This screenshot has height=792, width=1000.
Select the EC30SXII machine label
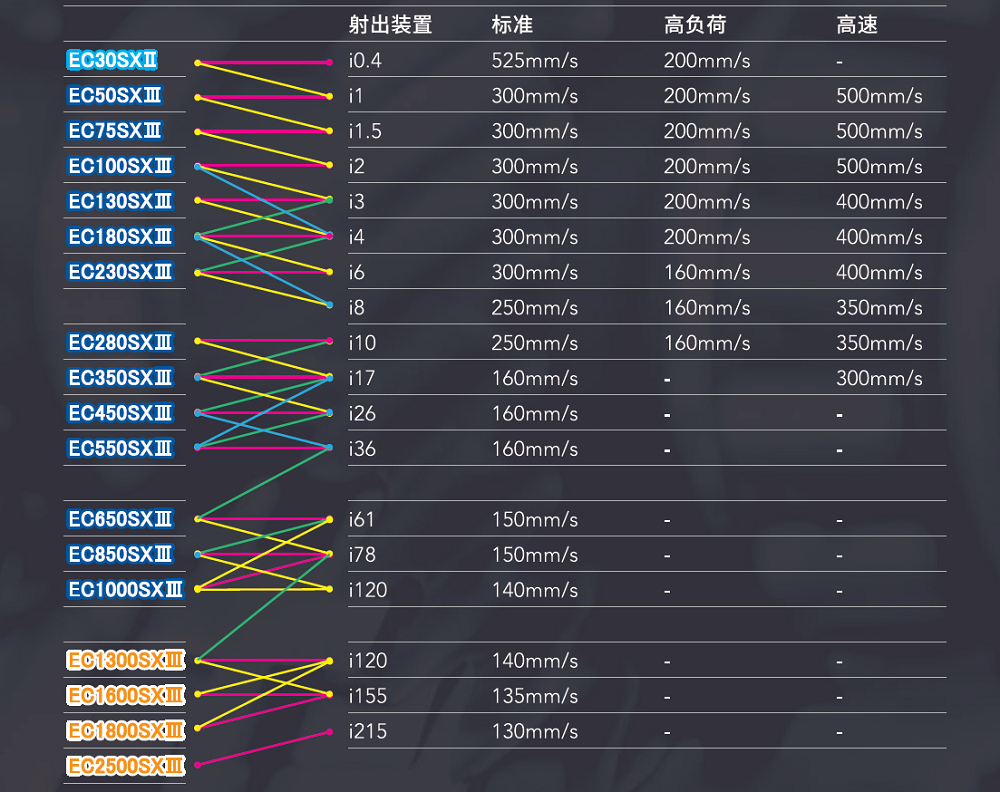(x=112, y=60)
